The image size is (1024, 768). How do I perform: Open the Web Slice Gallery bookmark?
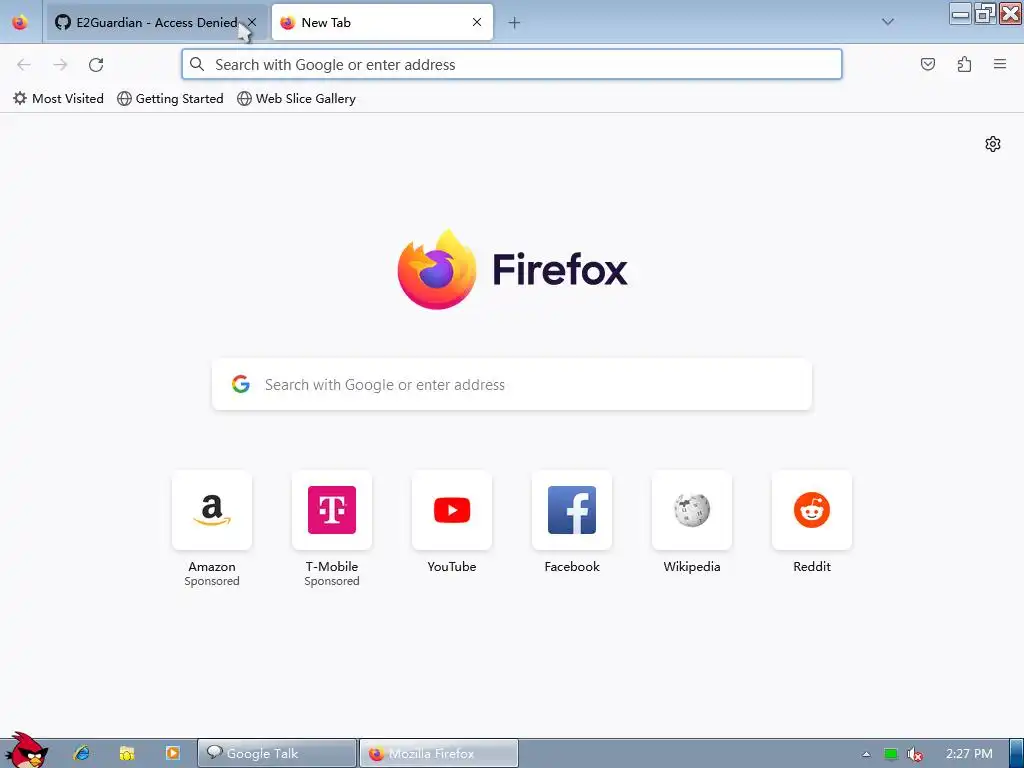tap(296, 99)
